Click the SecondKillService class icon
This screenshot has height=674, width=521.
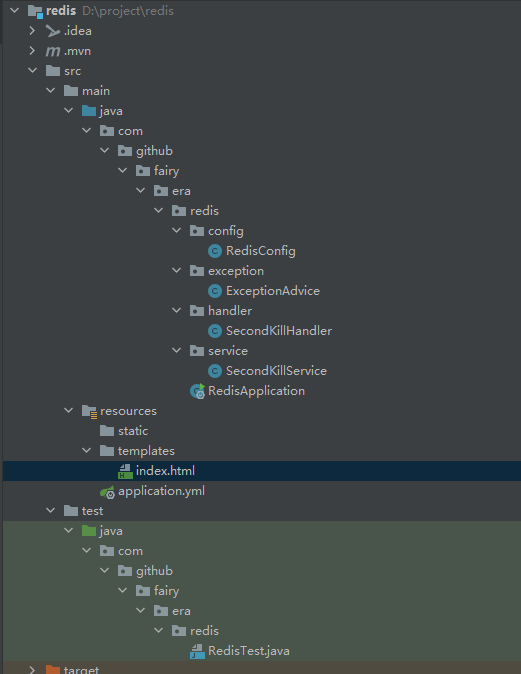click(215, 371)
